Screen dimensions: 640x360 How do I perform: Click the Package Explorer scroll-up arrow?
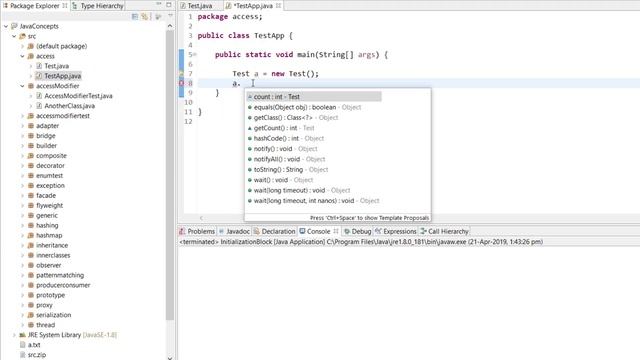170,26
